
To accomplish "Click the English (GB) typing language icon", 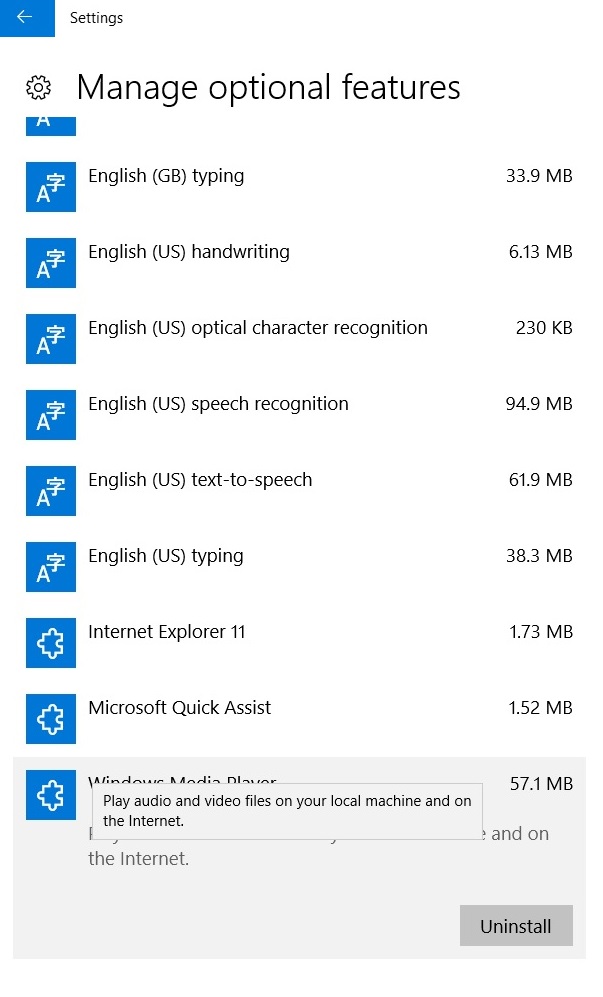I will 51,187.
